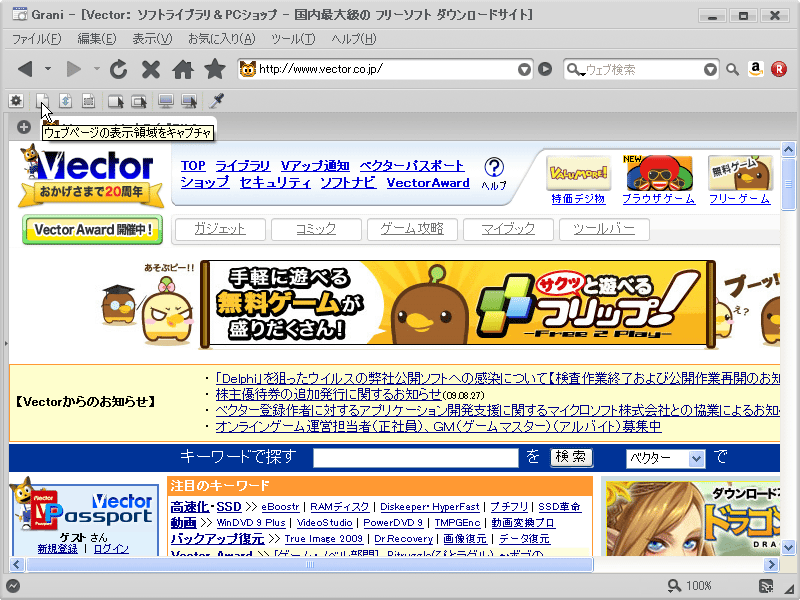Capture the desktop with monitor icon
This screenshot has width=800, height=600.
click(x=166, y=101)
